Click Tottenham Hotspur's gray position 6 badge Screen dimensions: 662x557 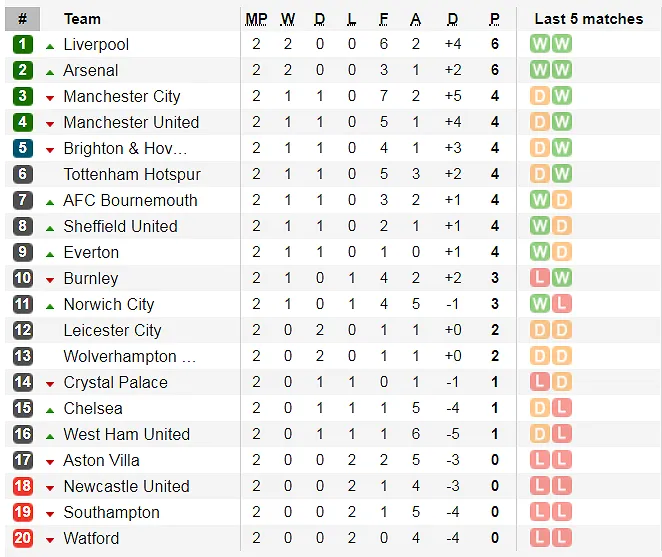coord(23,174)
